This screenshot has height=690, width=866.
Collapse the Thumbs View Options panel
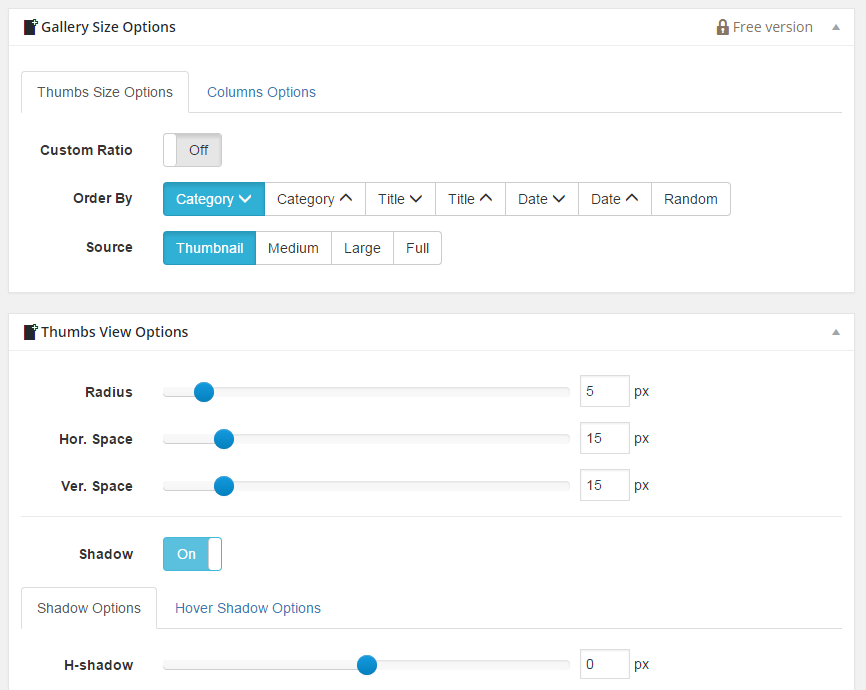(836, 332)
